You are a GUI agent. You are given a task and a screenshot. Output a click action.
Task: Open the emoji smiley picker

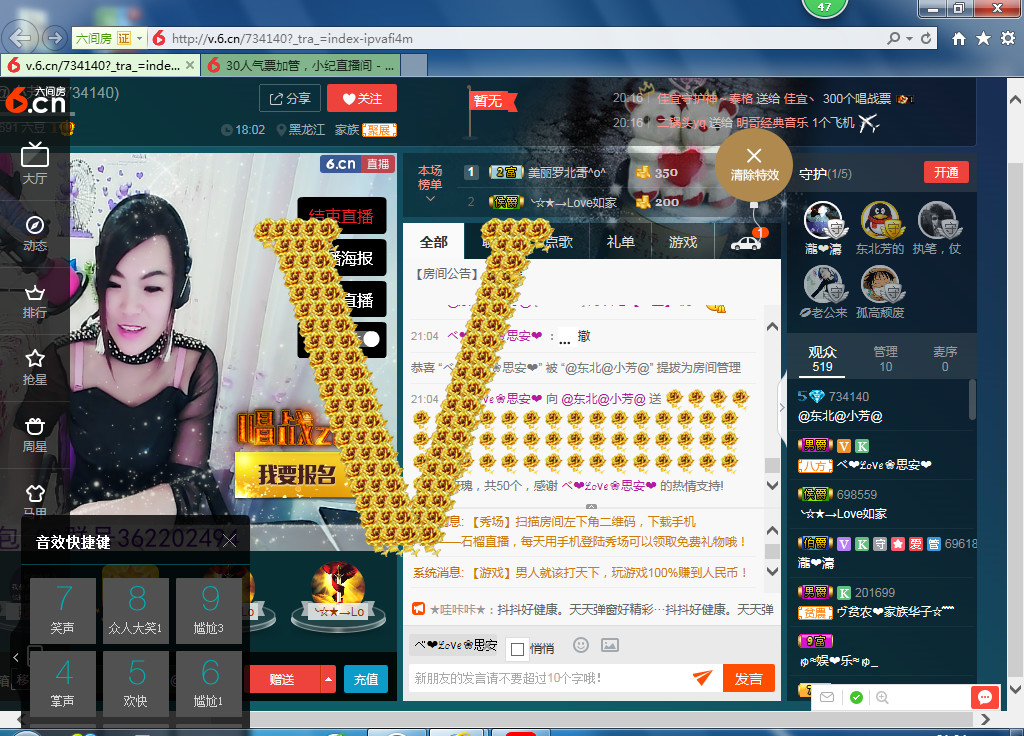581,645
